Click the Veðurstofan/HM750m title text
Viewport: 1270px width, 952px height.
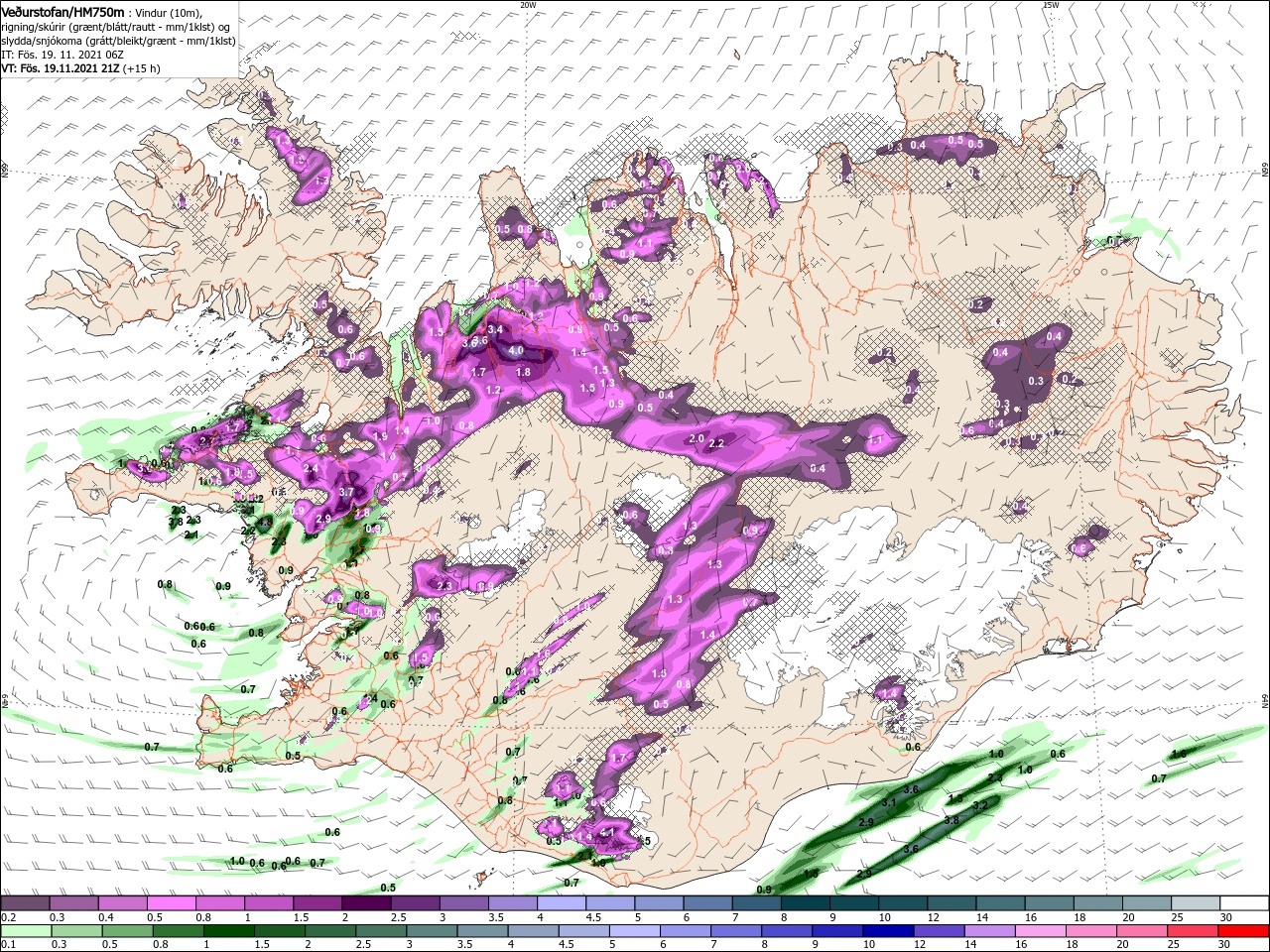tap(63, 11)
